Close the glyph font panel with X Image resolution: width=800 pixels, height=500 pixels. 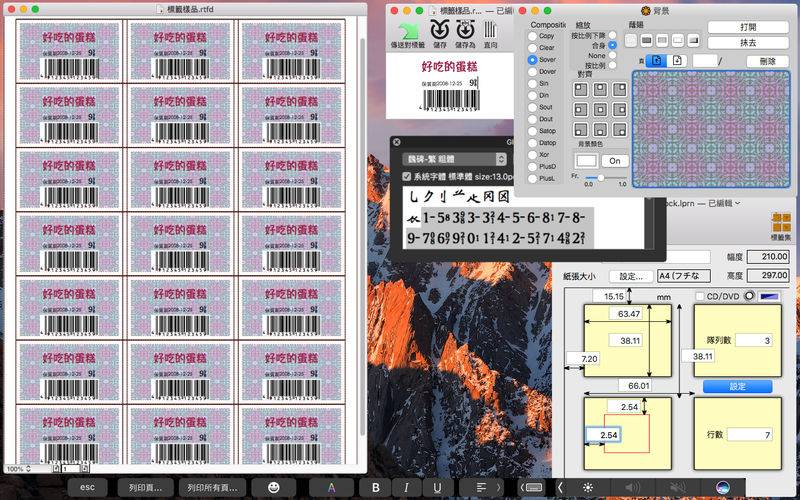coord(397,142)
